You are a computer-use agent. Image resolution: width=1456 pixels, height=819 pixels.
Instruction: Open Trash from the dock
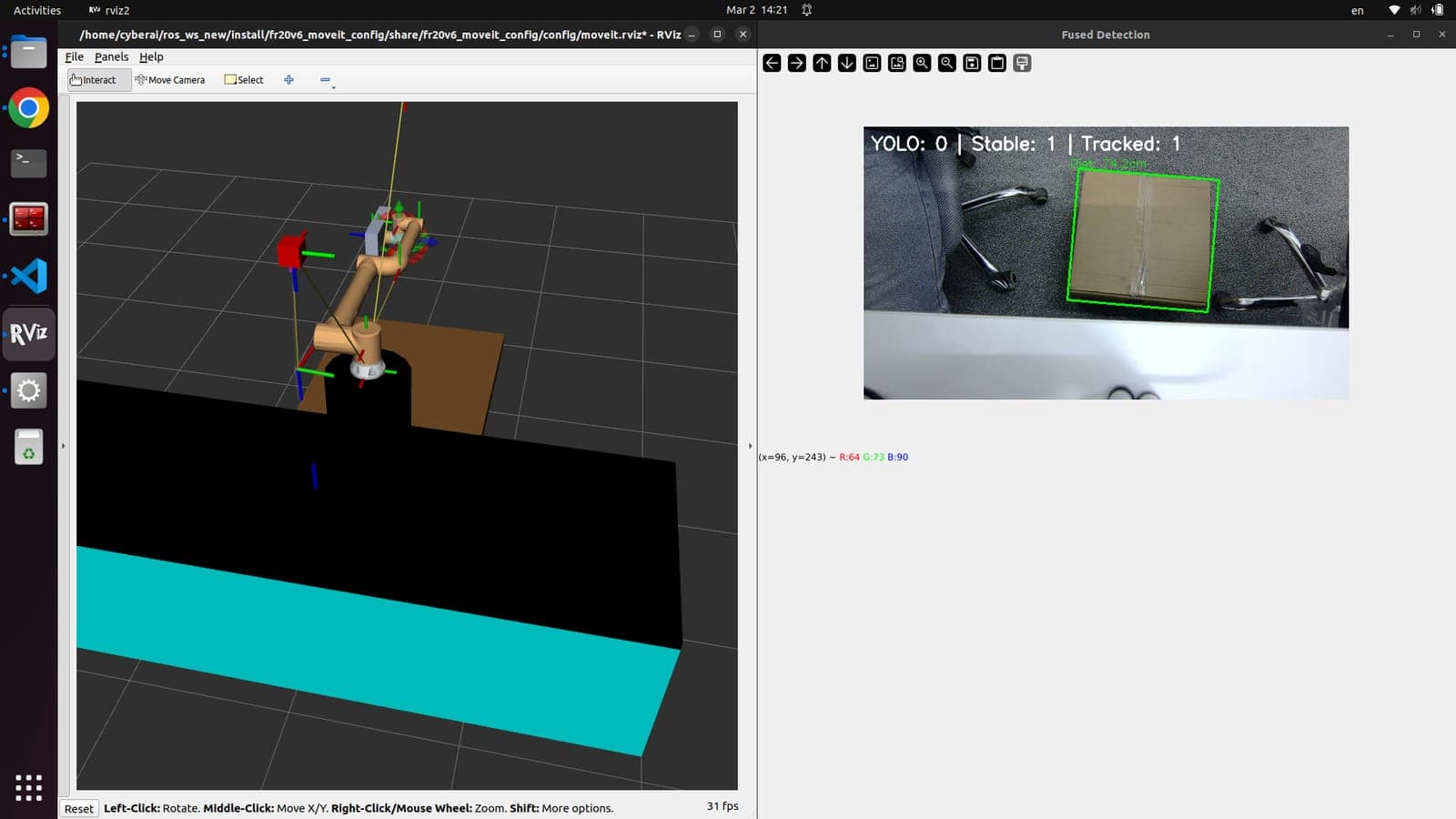[28, 447]
